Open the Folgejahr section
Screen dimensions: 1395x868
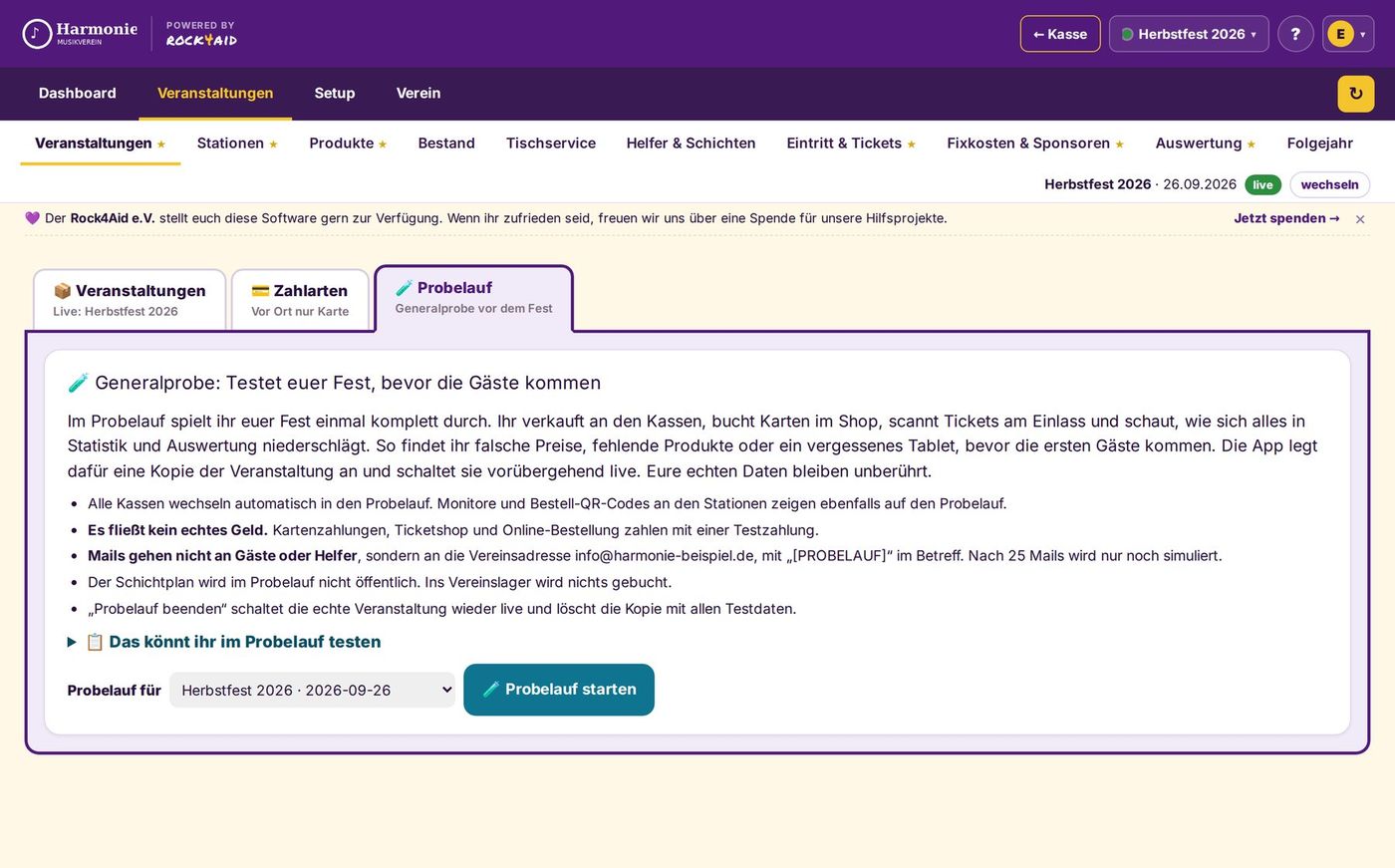(x=1320, y=143)
